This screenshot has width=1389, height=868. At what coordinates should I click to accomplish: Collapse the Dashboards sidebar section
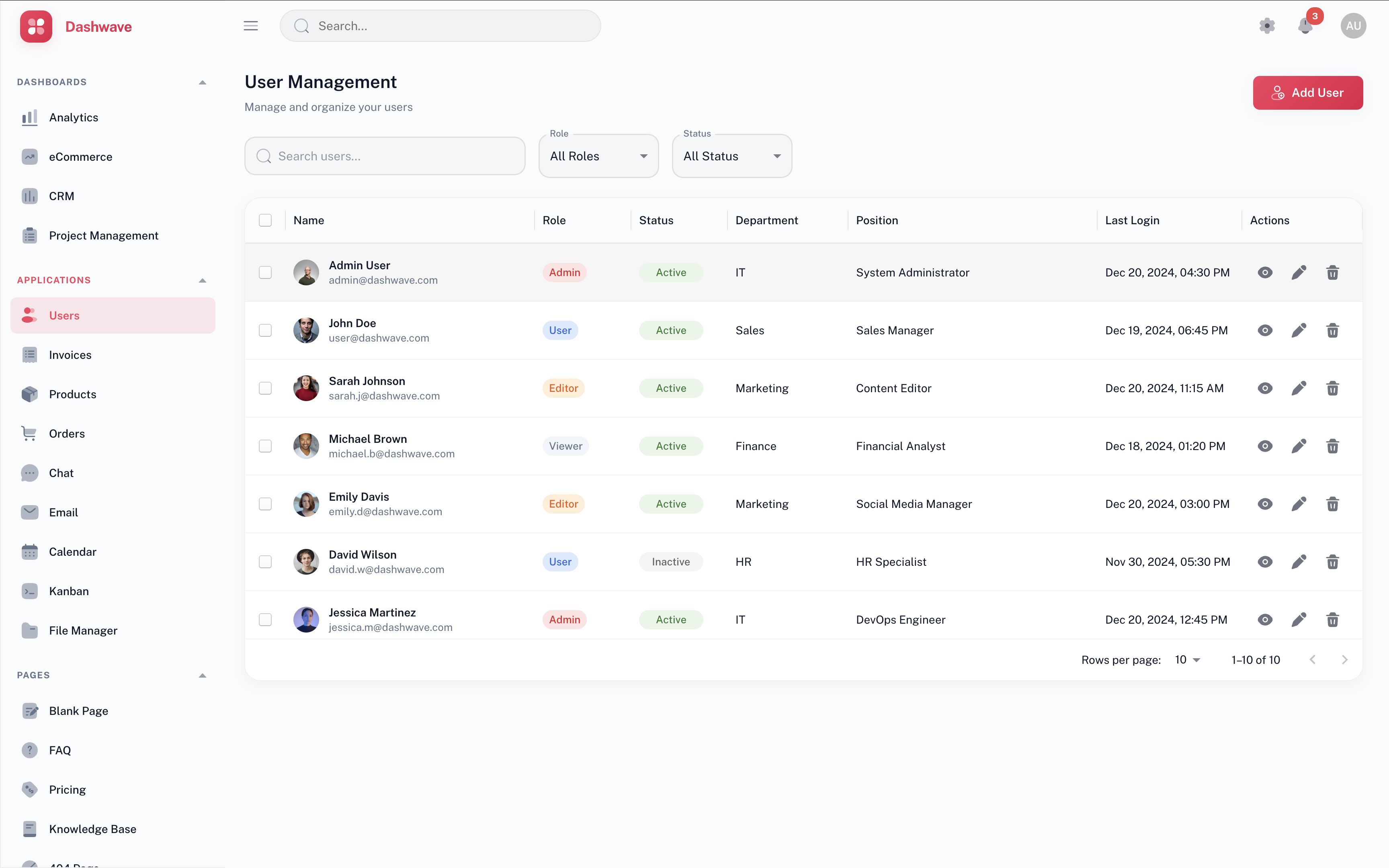coord(202,82)
